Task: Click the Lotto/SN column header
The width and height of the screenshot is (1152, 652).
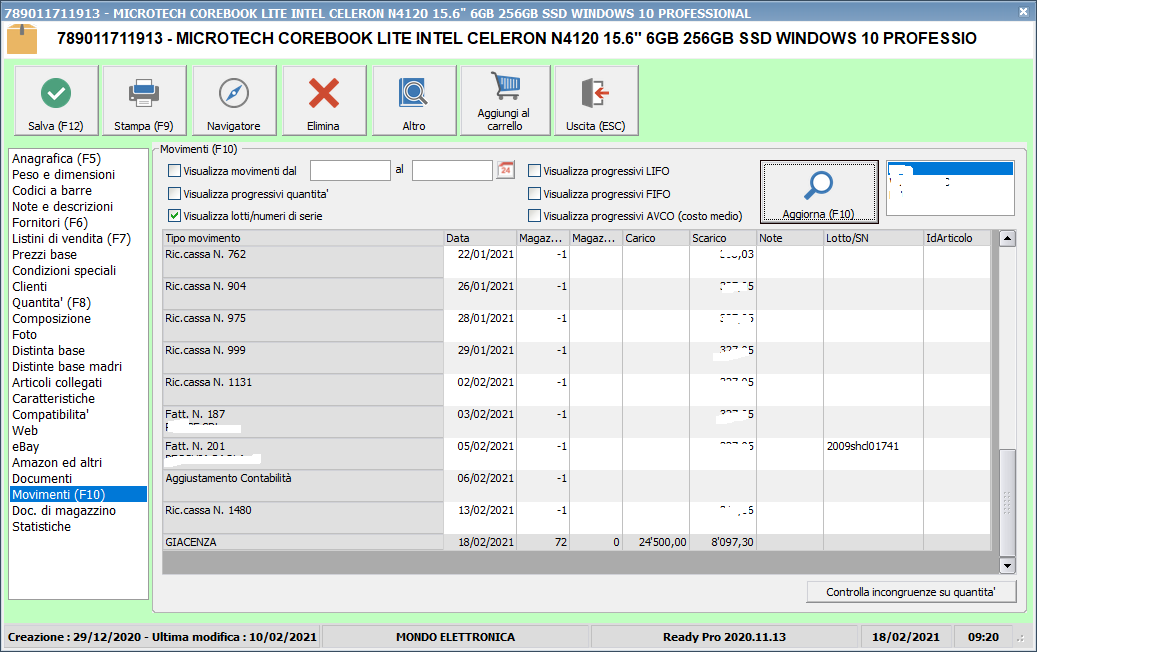Action: (x=874, y=238)
